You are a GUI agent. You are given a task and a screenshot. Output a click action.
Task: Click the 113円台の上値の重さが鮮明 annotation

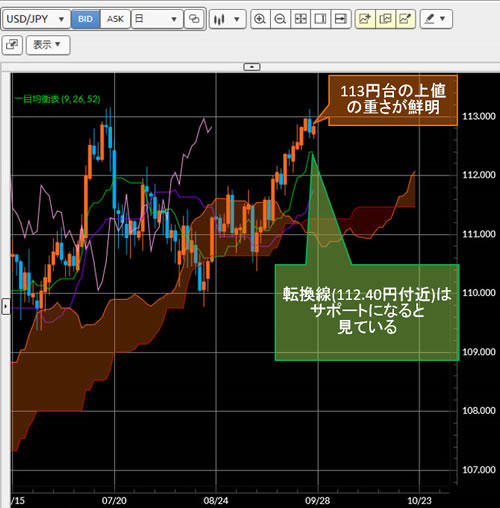tap(393, 100)
